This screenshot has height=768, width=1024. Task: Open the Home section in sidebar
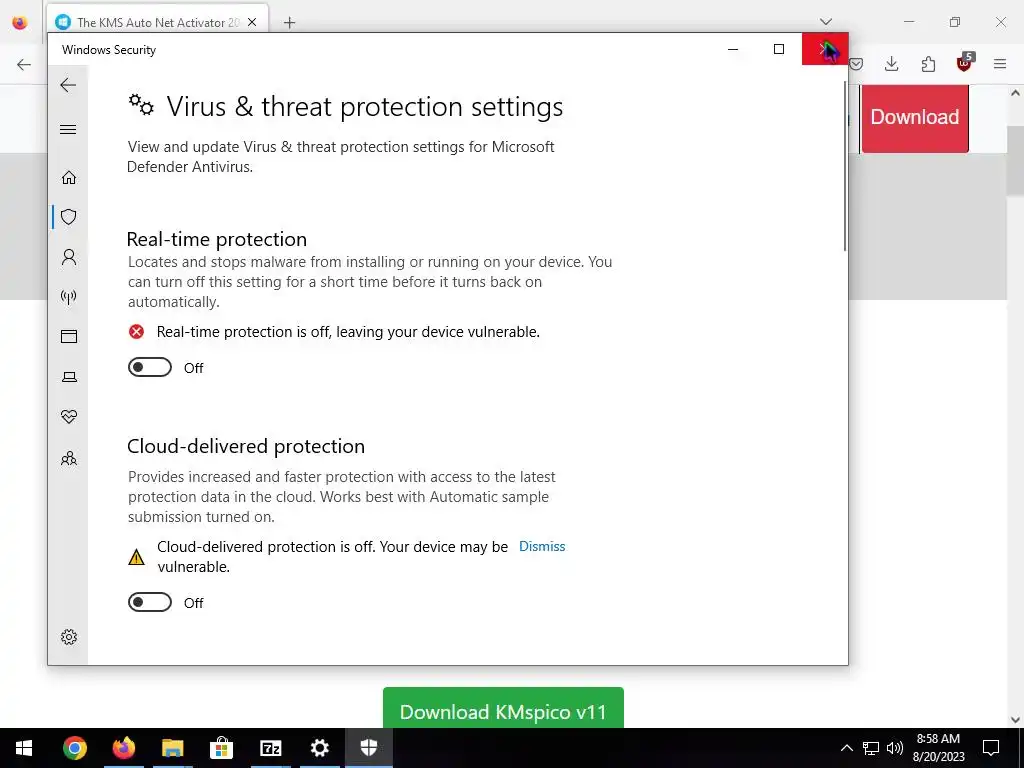pos(69,178)
